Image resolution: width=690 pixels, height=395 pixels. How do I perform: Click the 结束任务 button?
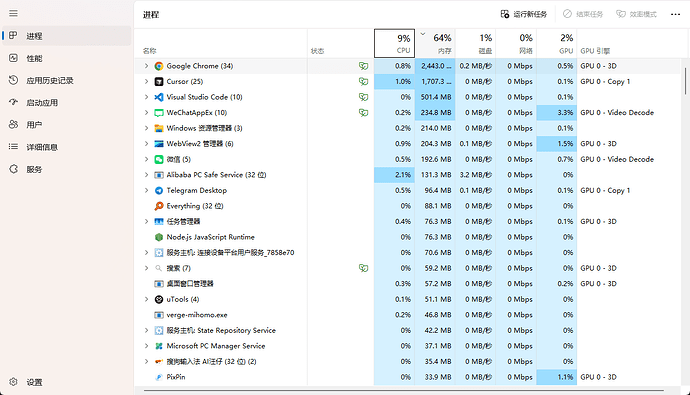583,15
